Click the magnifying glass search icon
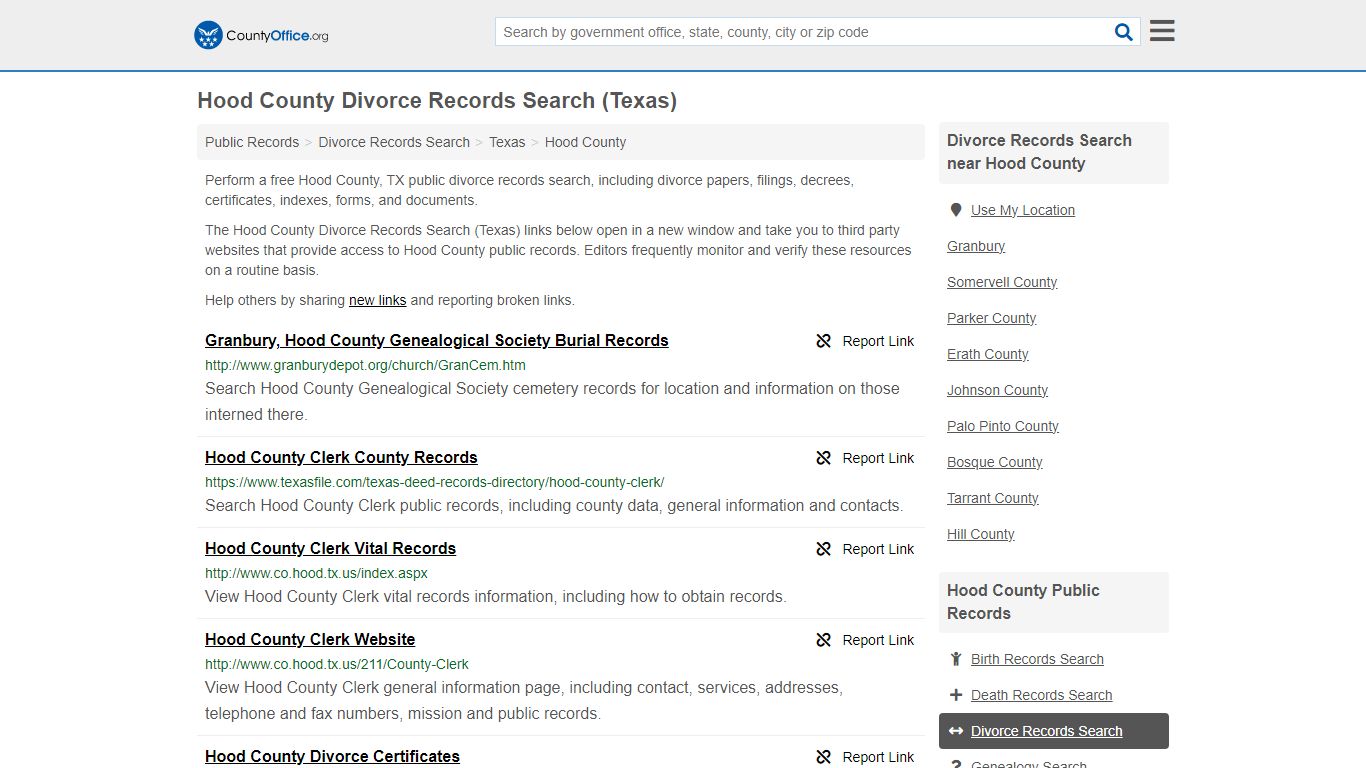The image size is (1366, 768). click(x=1124, y=32)
